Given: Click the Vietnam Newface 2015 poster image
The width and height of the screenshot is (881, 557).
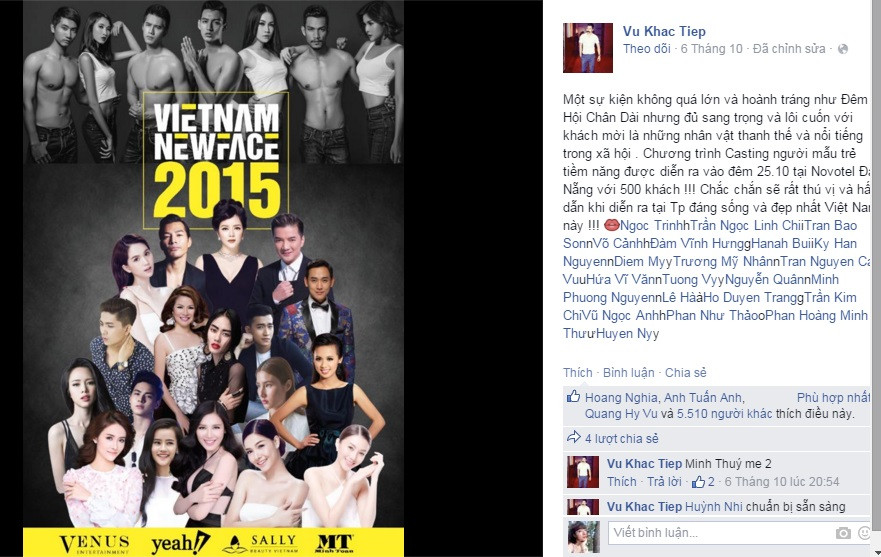Looking at the screenshot, I should [x=214, y=278].
